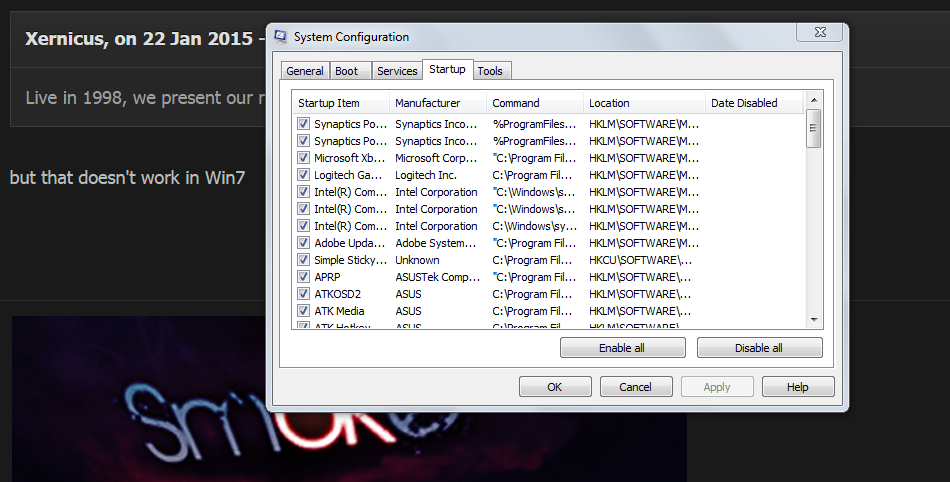The width and height of the screenshot is (950, 482).
Task: Open the Tools tab
Action: pos(490,71)
